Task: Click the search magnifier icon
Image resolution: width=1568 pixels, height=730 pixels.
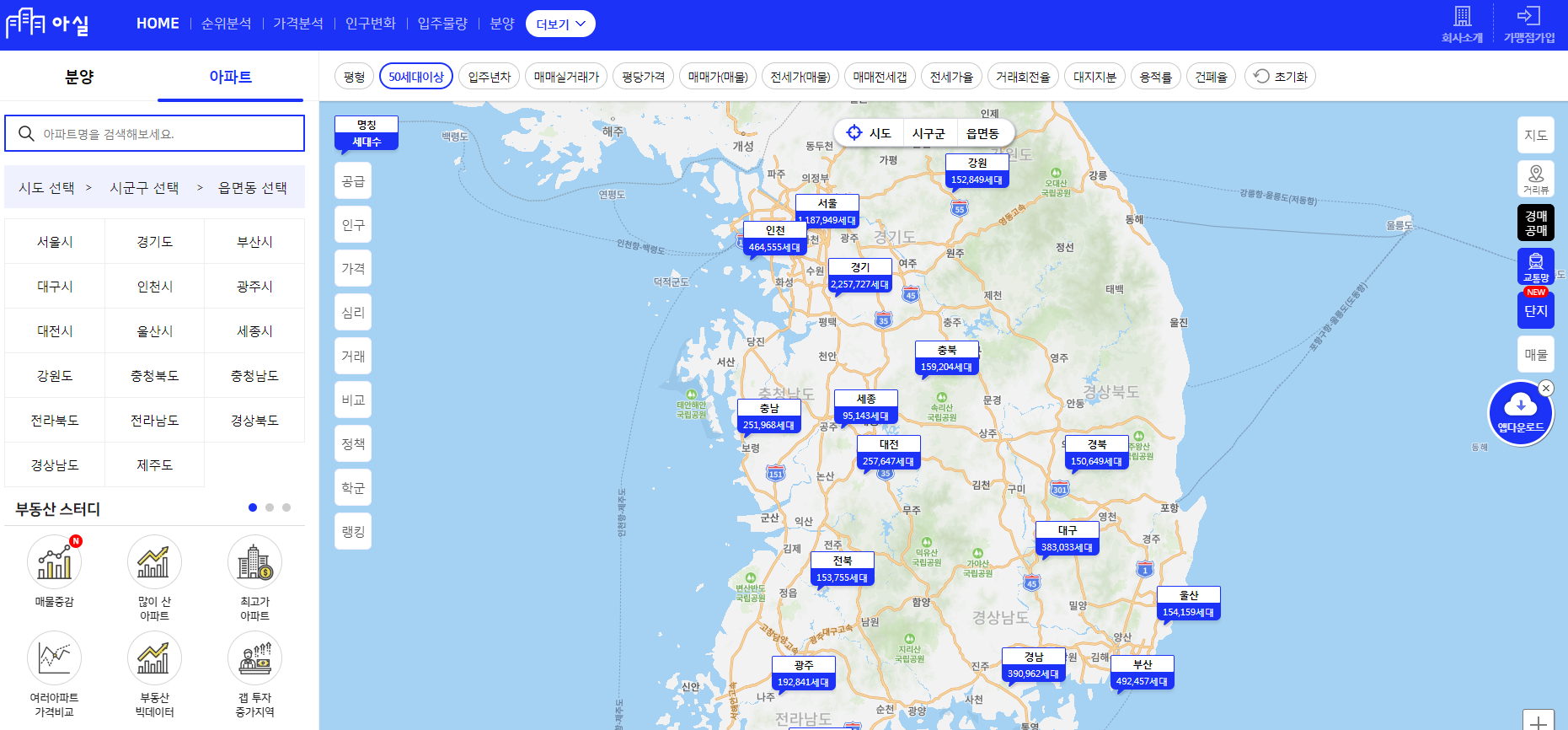Action: 26,133
